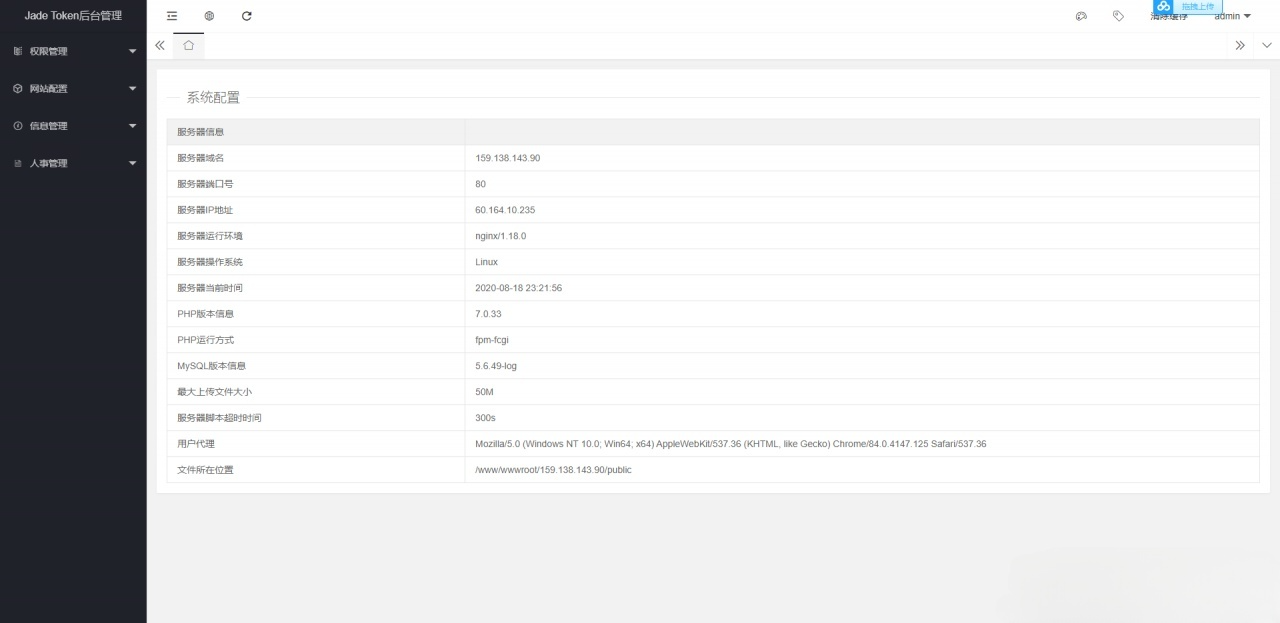Click the 拖拽上传 upload button
The height and width of the screenshot is (623, 1280).
coord(1198,6)
